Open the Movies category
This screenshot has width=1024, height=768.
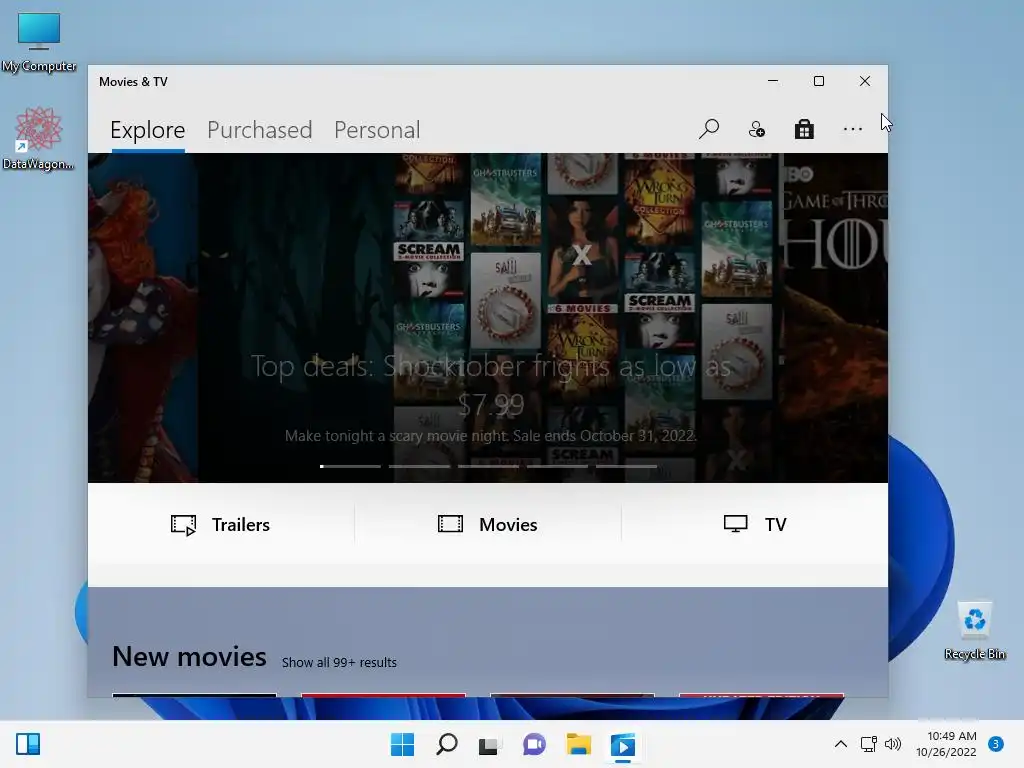(488, 524)
